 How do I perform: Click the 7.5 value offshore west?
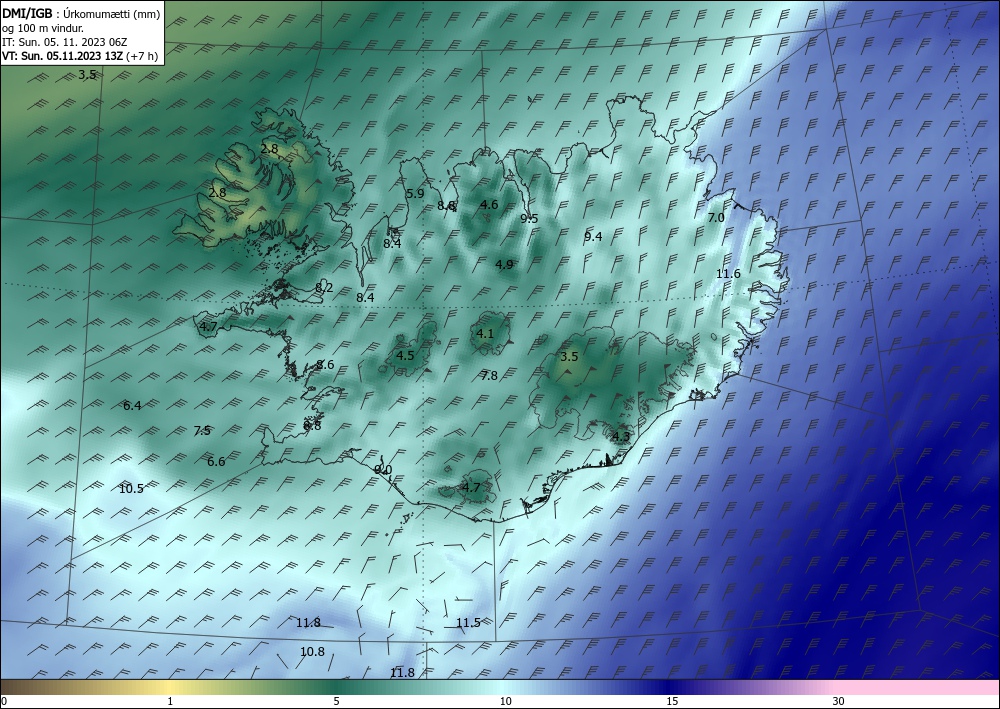[x=202, y=431]
